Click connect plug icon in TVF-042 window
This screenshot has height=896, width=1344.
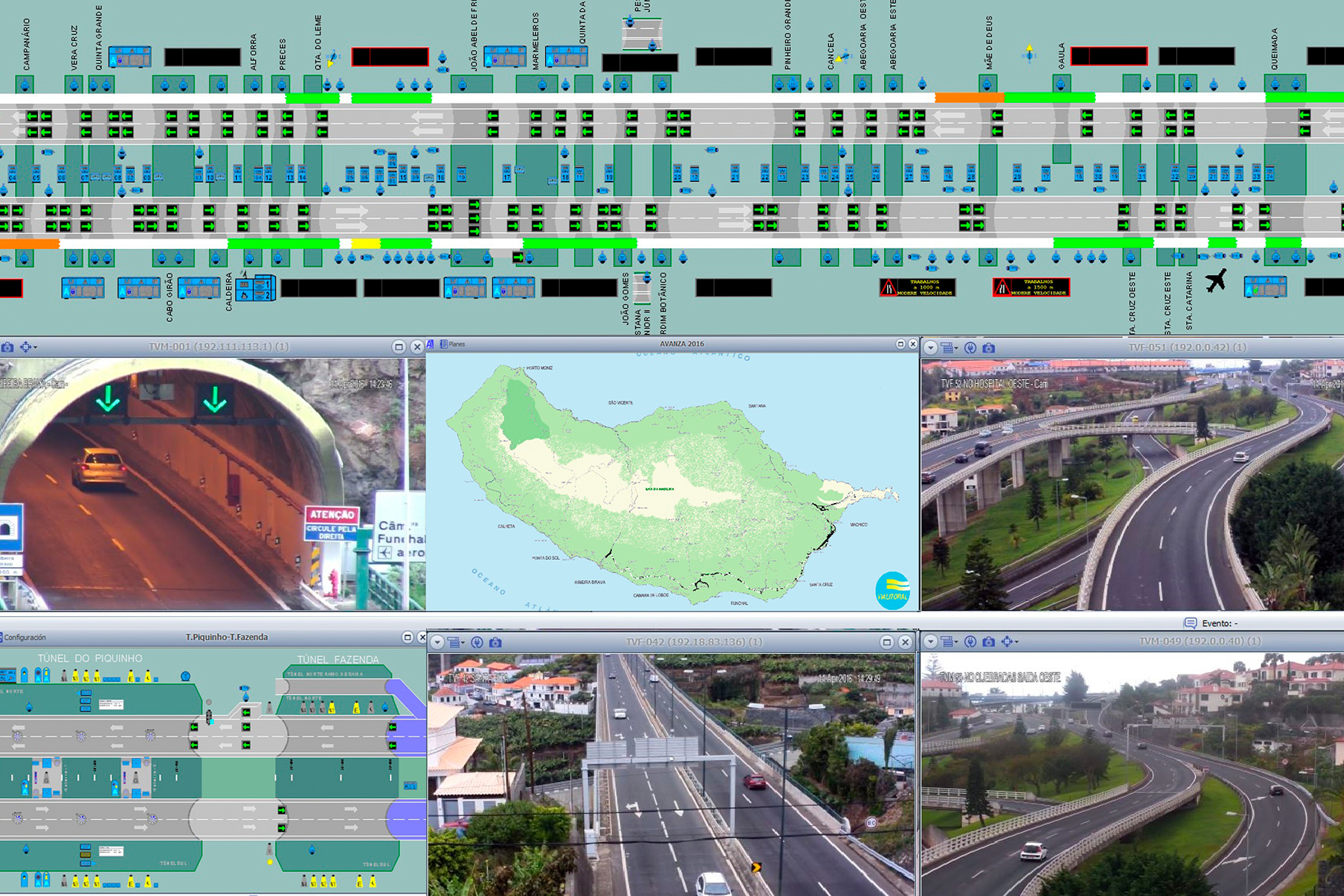pyautogui.click(x=477, y=642)
